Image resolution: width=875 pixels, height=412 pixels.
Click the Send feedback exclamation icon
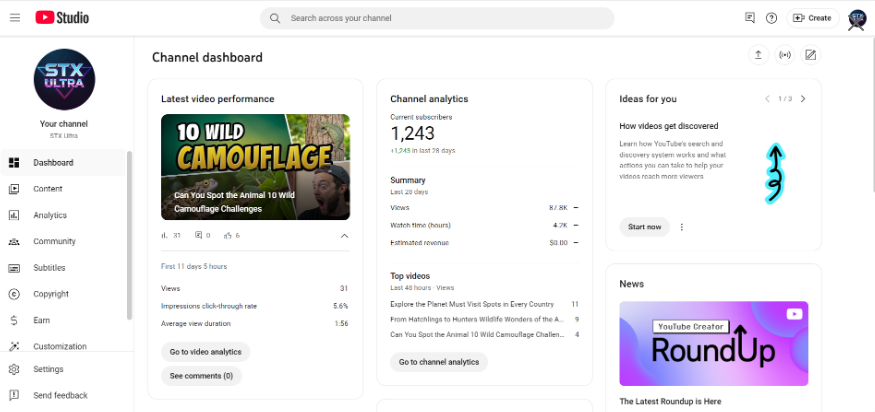(x=14, y=395)
